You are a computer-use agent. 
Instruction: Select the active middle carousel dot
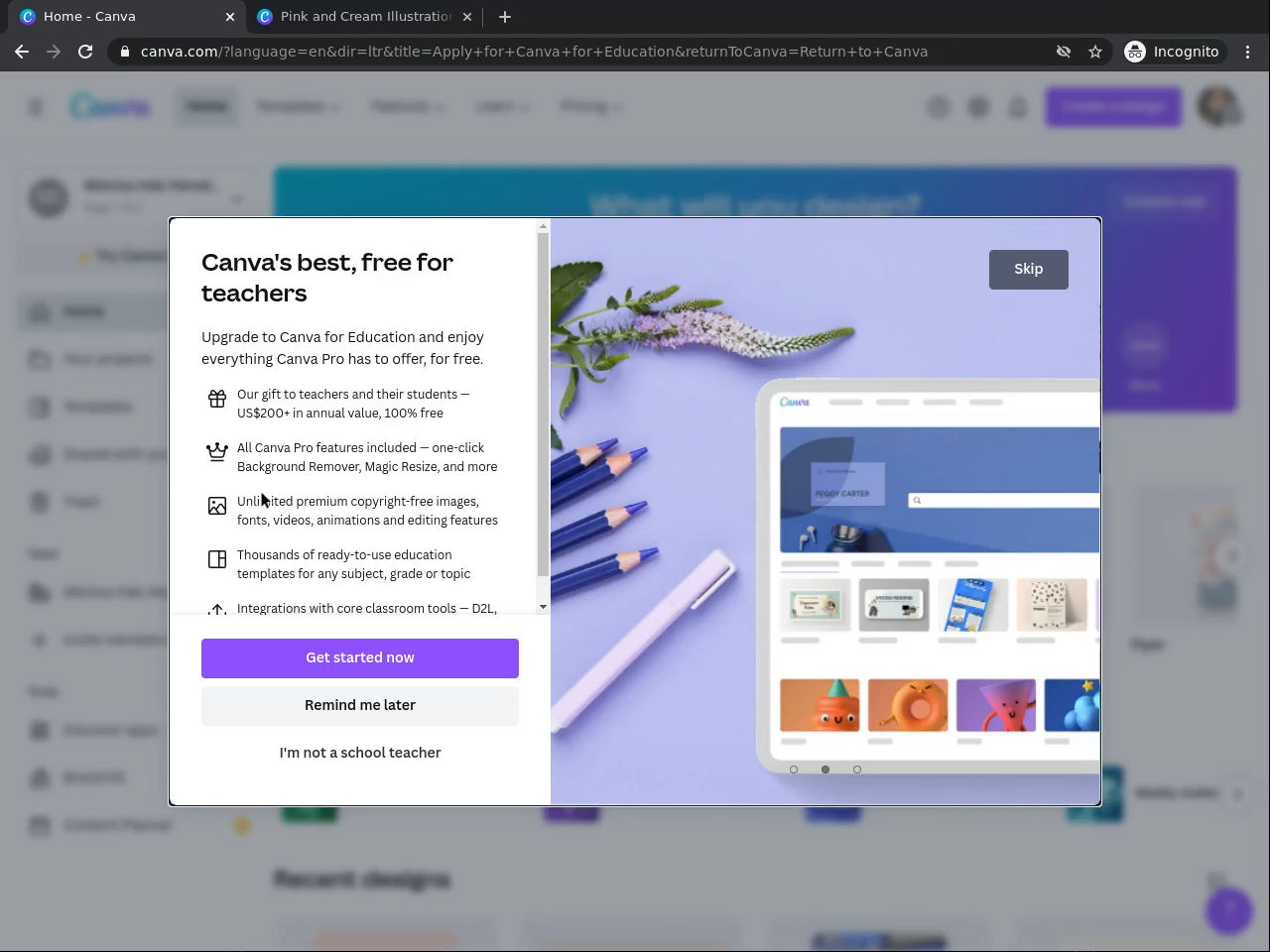click(825, 770)
